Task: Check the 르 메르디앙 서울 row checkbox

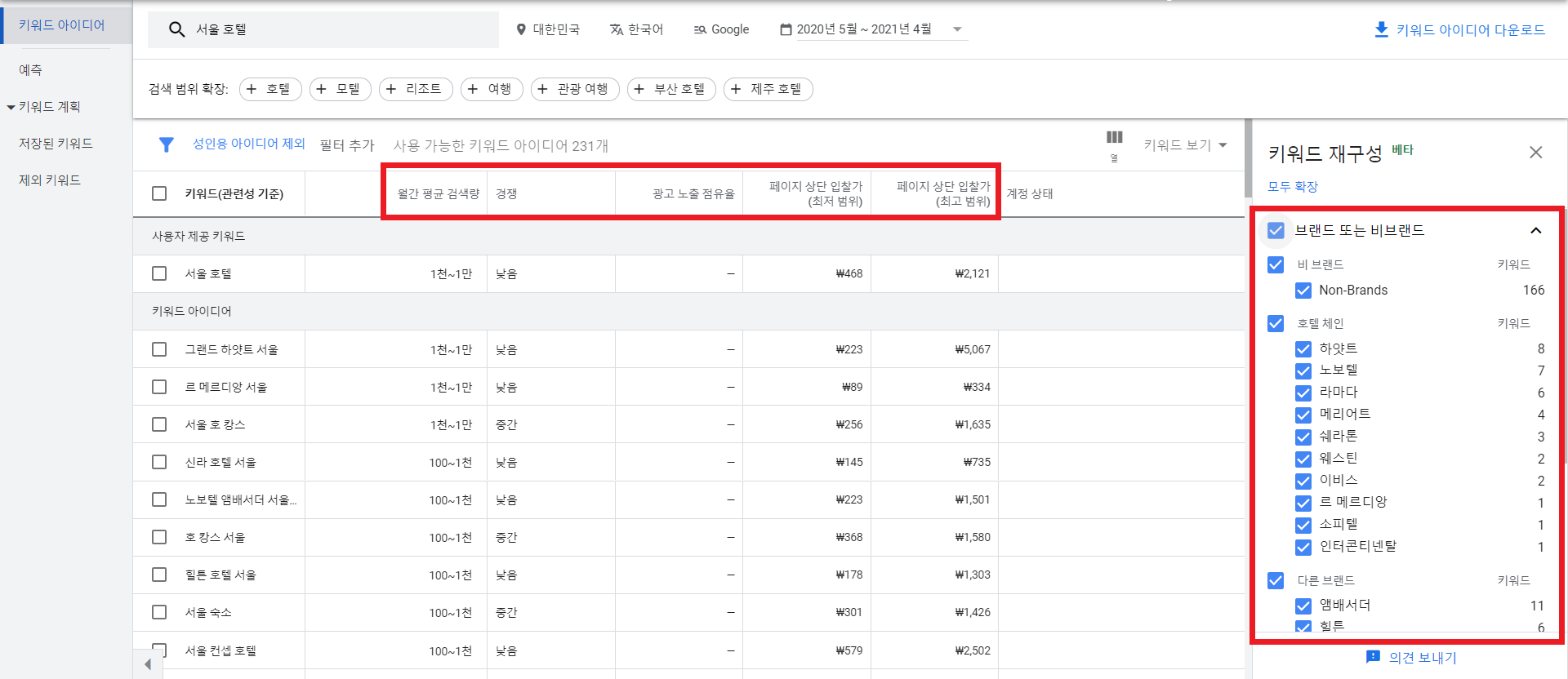Action: pos(159,387)
